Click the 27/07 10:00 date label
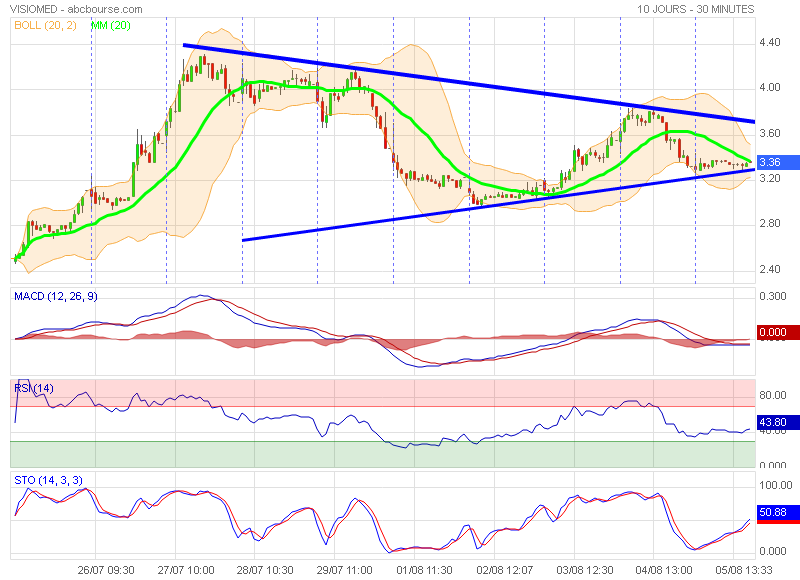This screenshot has height=580, width=800. 186,570
